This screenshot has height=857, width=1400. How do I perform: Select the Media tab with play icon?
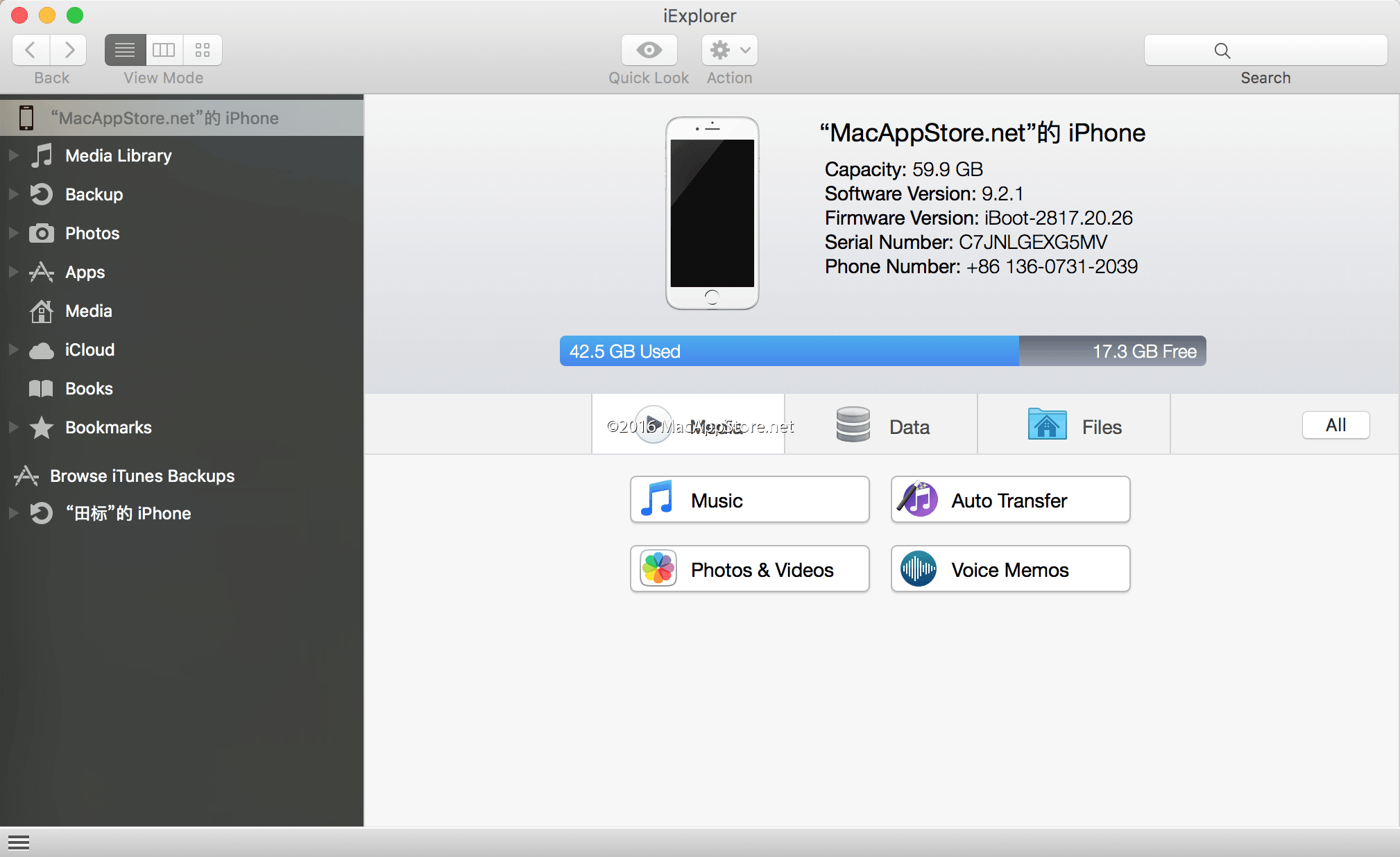[x=688, y=424]
